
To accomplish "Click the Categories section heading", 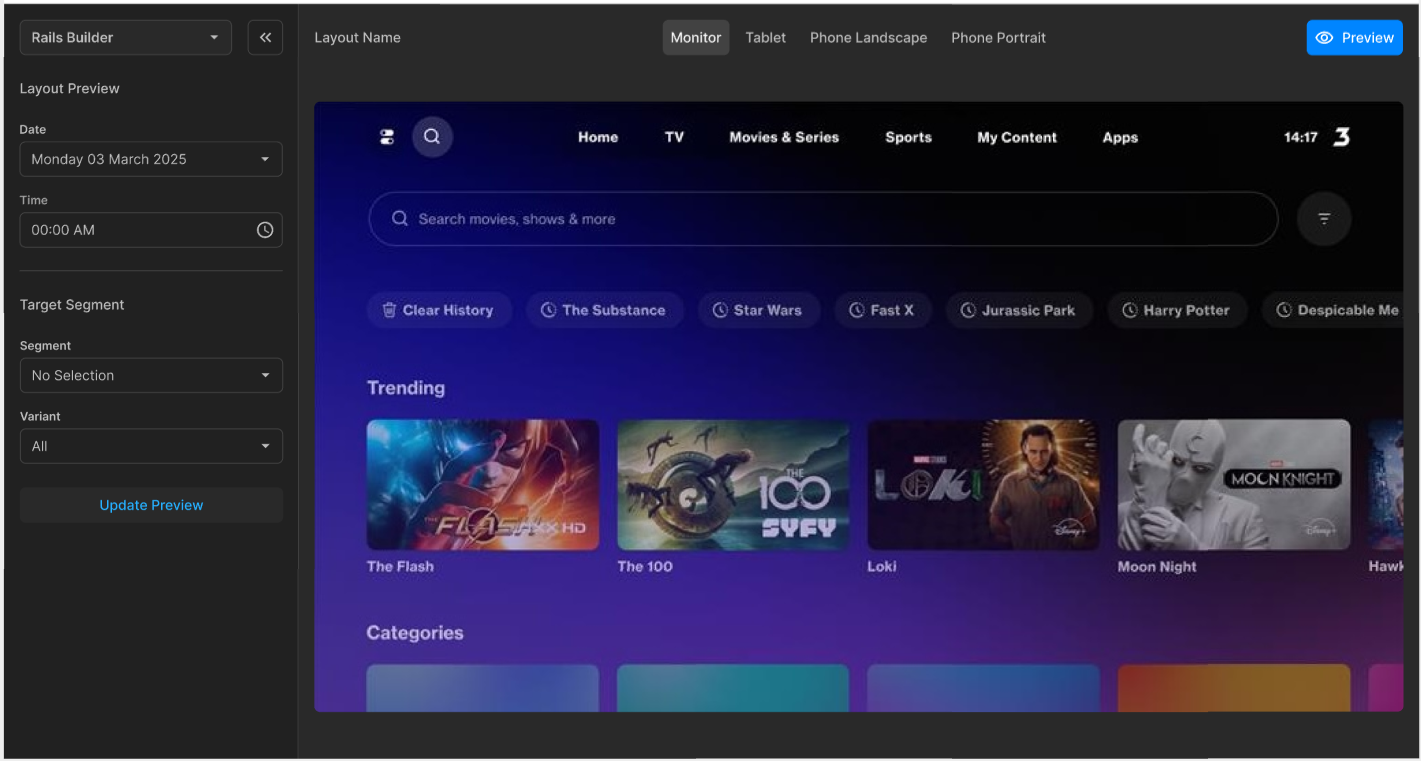I will [x=415, y=633].
